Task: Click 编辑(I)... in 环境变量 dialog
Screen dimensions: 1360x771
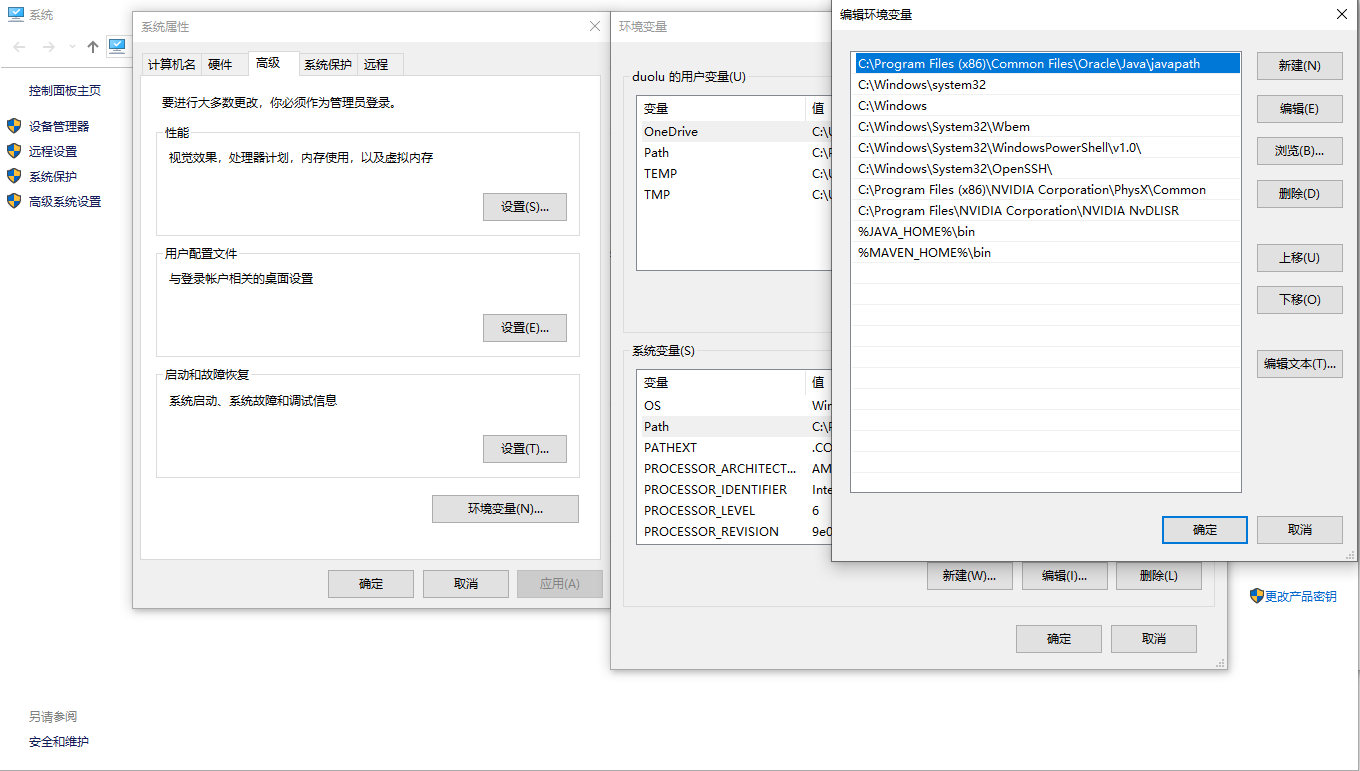Action: point(1064,576)
